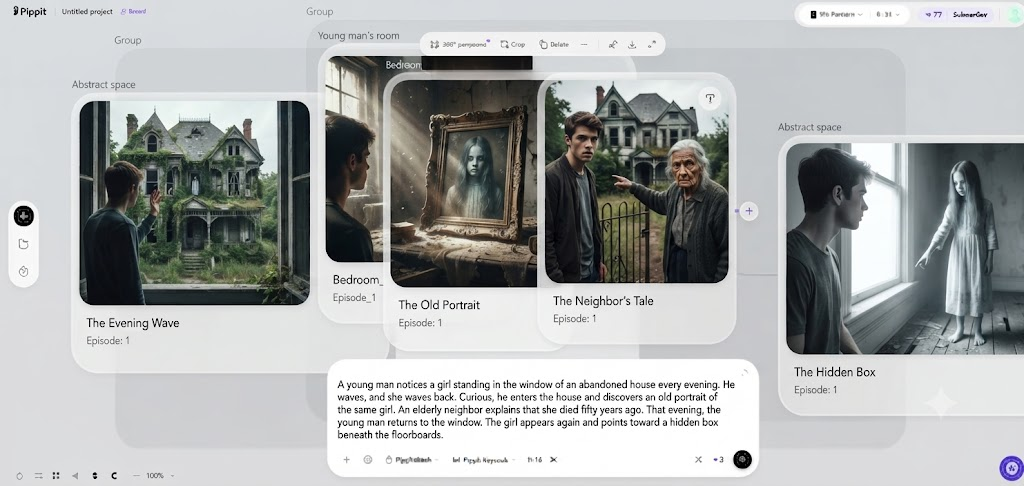The width and height of the screenshot is (1024, 486).
Task: Open the folder icon in left sidebar
Action: click(x=24, y=244)
